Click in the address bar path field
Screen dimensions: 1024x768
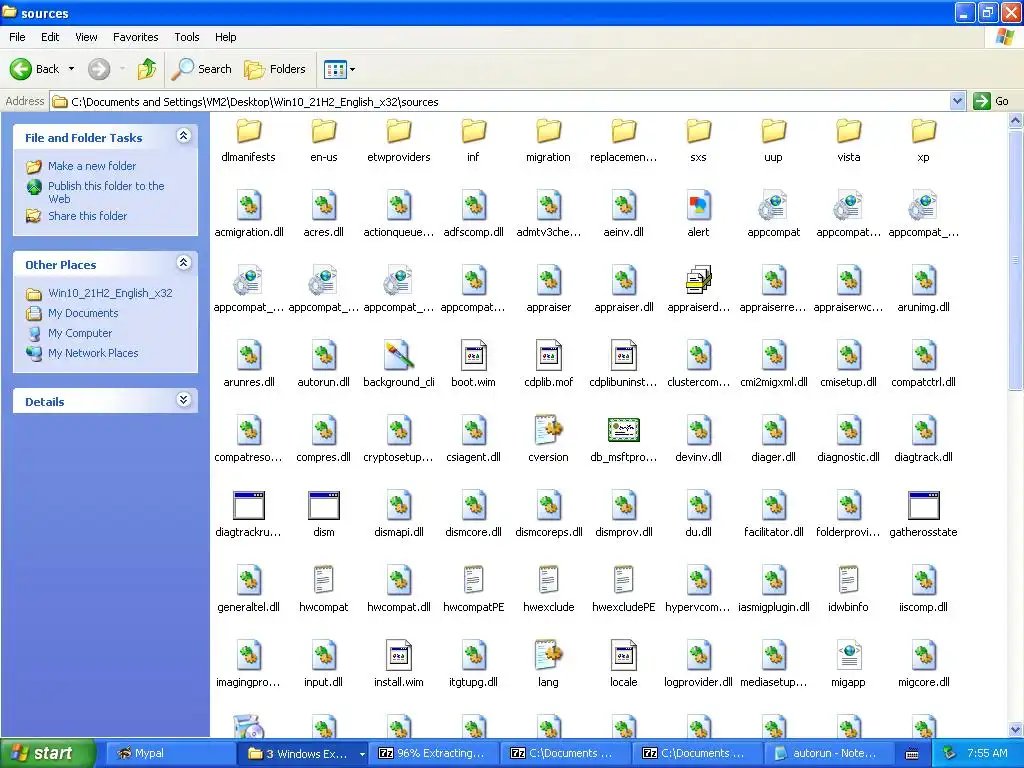click(x=499, y=101)
